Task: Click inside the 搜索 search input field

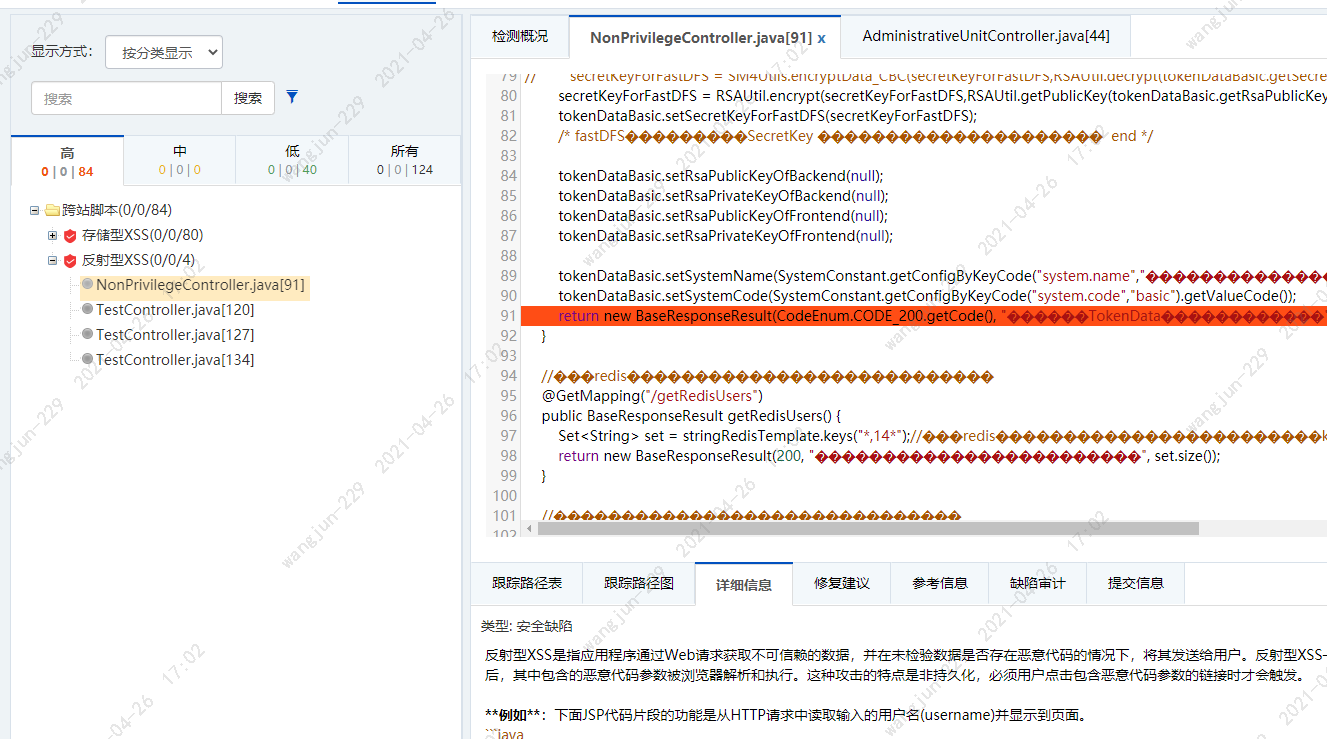Action: pyautogui.click(x=125, y=98)
